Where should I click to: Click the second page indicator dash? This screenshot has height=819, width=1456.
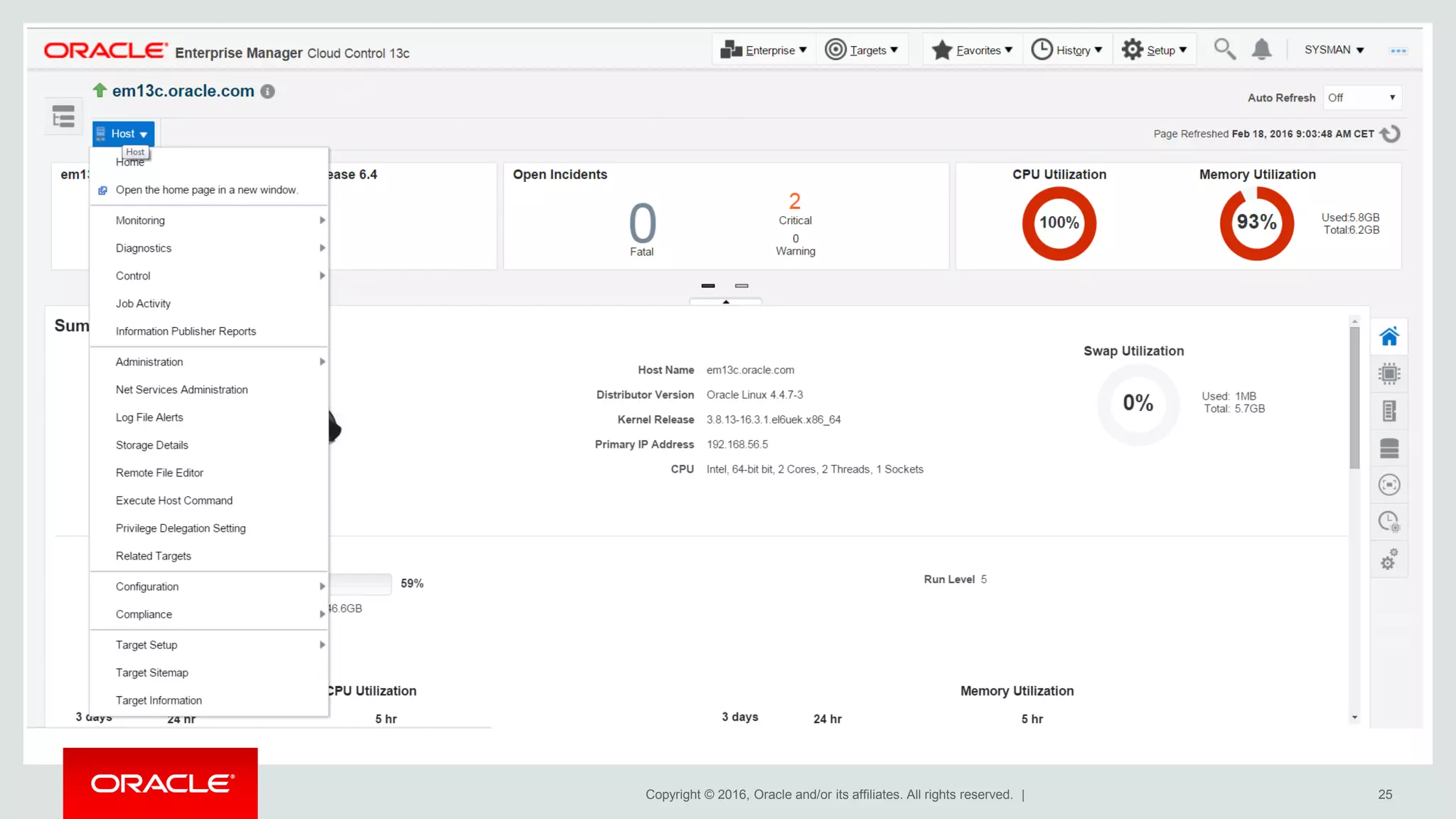click(742, 286)
